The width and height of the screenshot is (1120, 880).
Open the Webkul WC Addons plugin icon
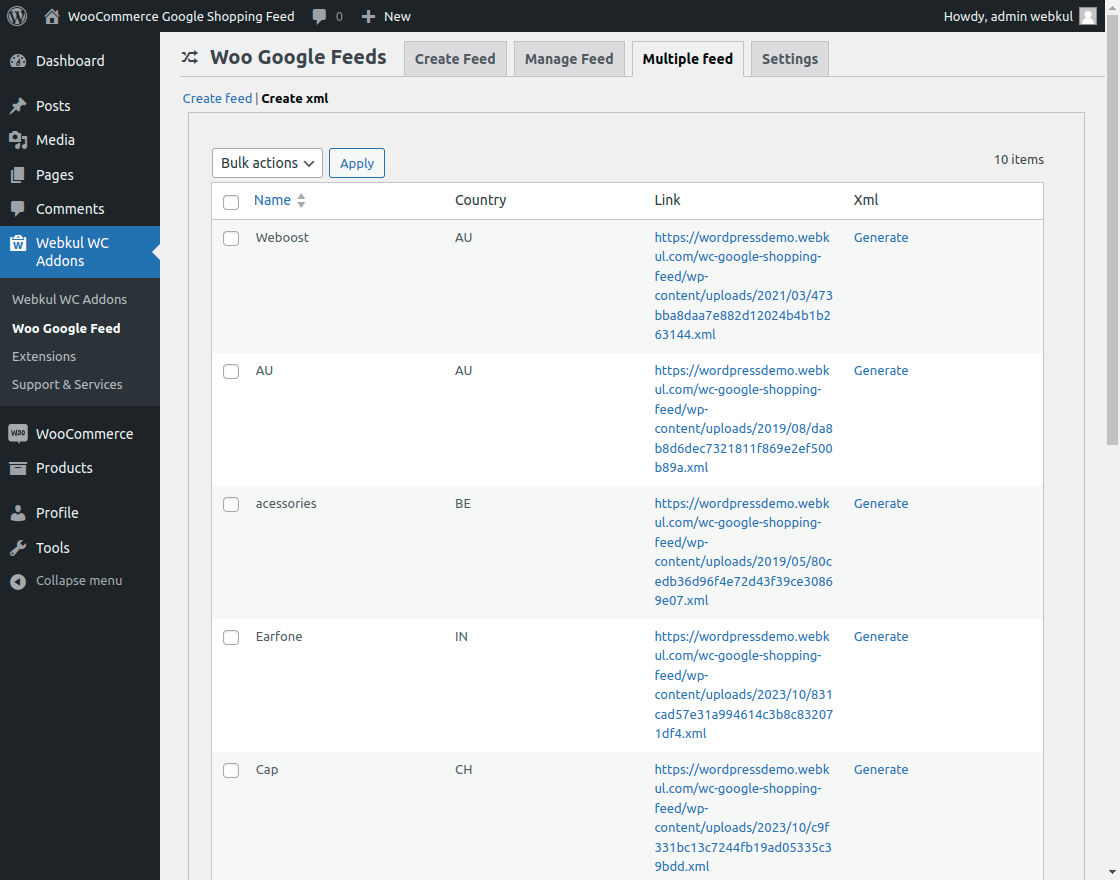pos(22,243)
